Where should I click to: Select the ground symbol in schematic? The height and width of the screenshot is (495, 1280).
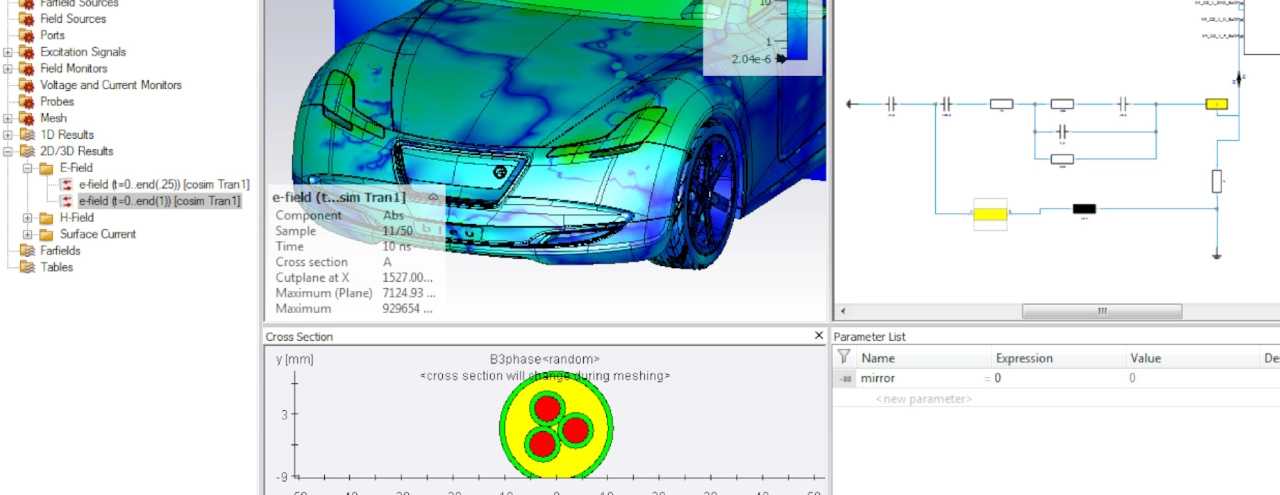(x=1217, y=255)
